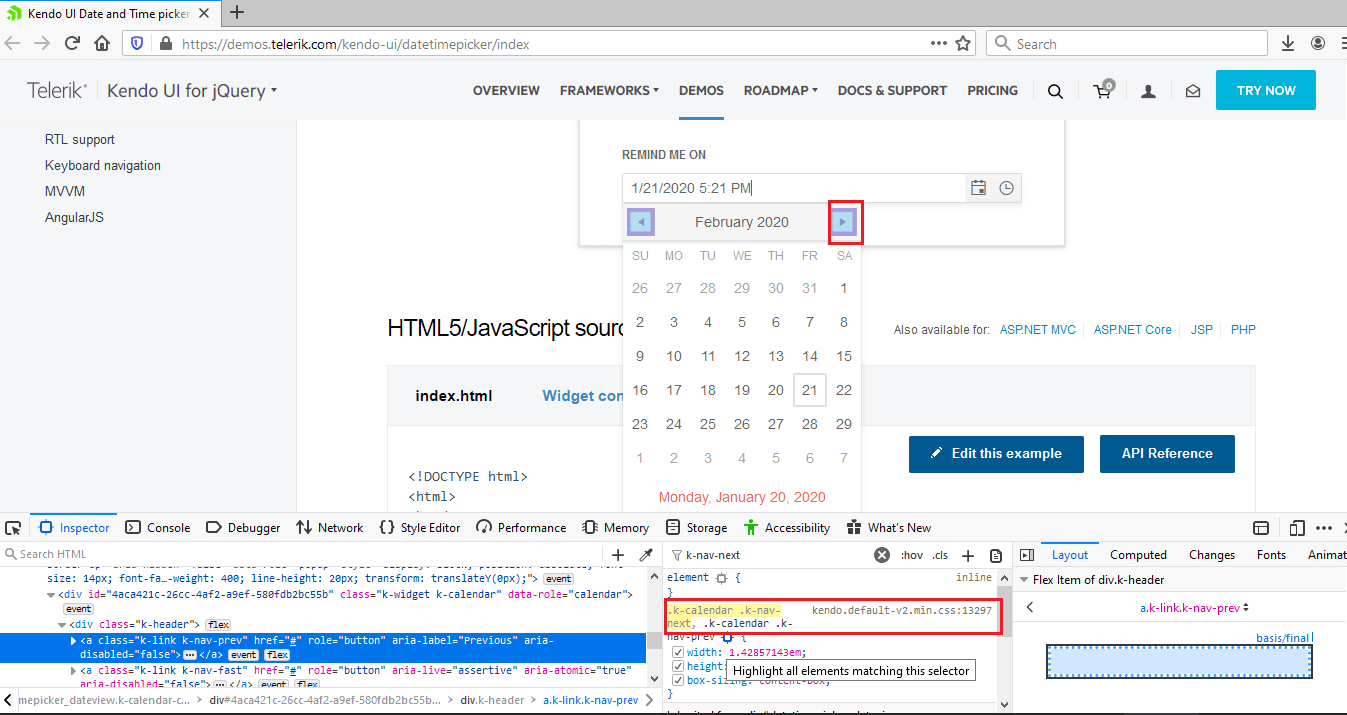This screenshot has height=715, width=1347.
Task: Click the TRY NOW button
Action: pos(1265,90)
